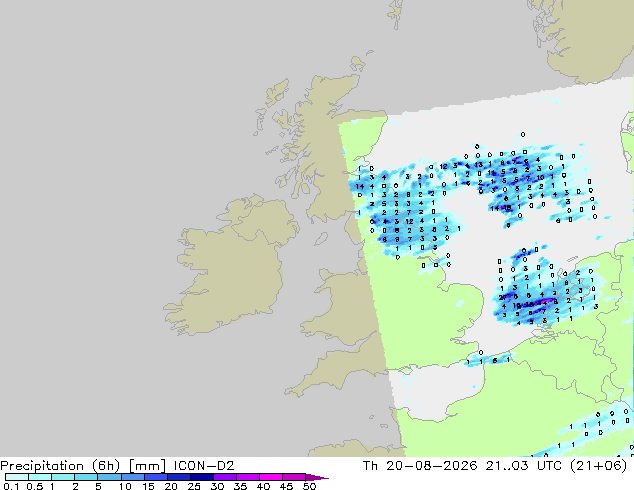Click the 0.5–1 mm legend swatch
The width and height of the screenshot is (634, 490).
click(40, 477)
